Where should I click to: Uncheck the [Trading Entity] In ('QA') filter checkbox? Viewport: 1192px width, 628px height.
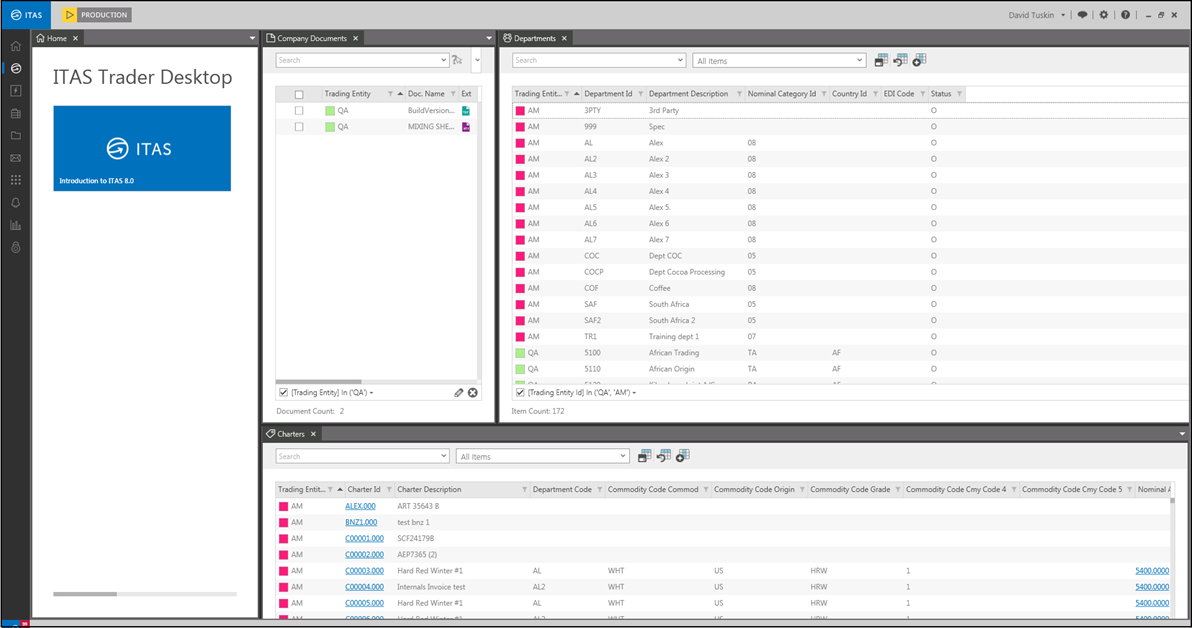[x=284, y=393]
